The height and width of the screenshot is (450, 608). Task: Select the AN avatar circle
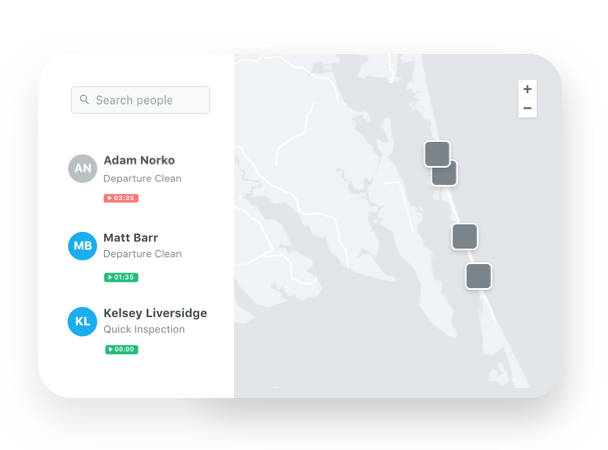click(x=83, y=169)
